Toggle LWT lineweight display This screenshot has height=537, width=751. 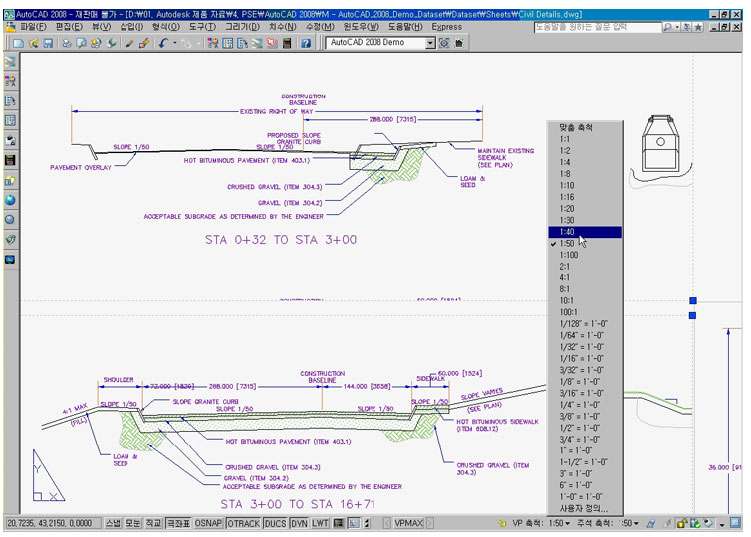(x=320, y=523)
